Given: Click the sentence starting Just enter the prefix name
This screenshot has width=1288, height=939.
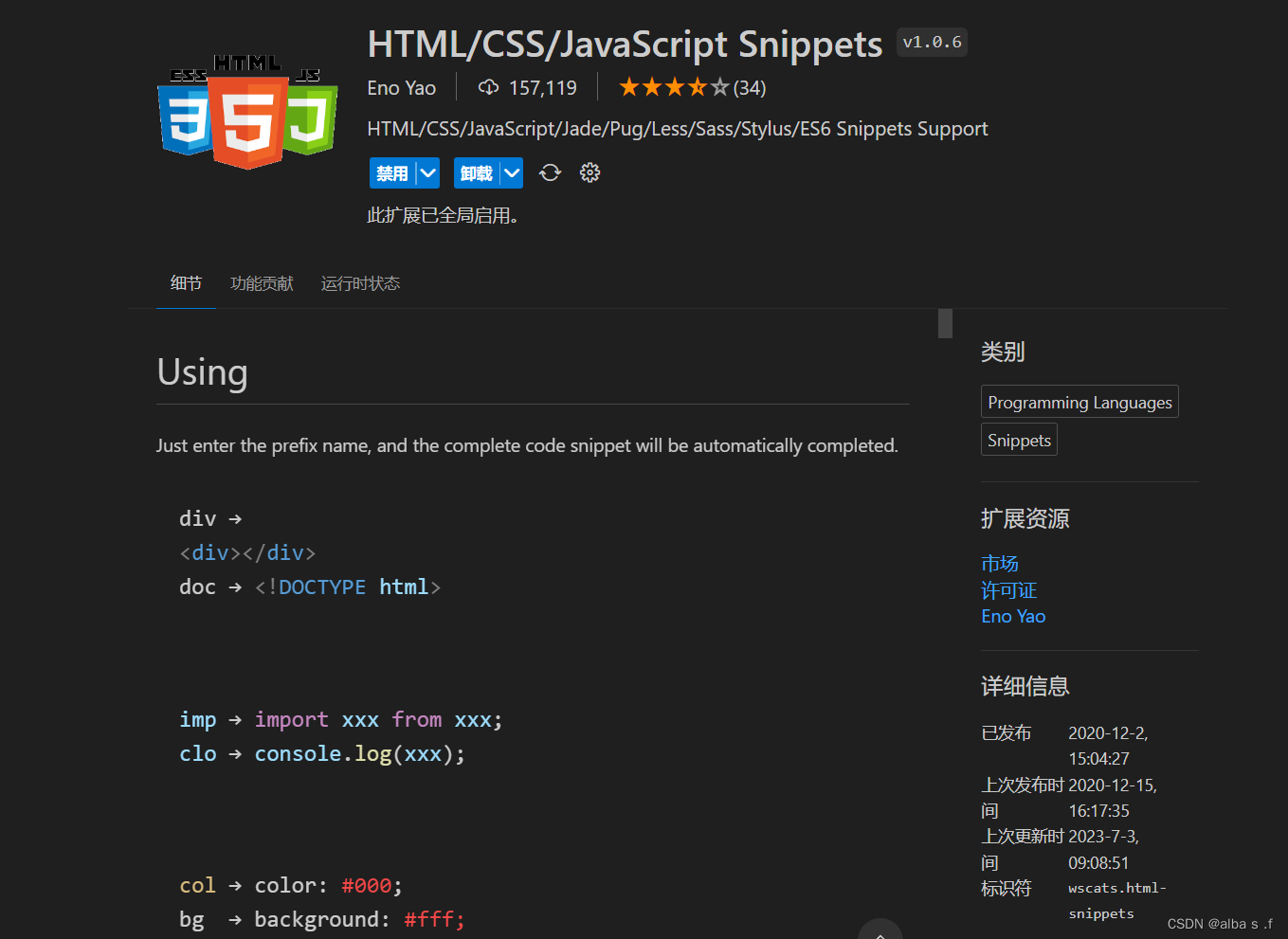Looking at the screenshot, I should tap(527, 445).
